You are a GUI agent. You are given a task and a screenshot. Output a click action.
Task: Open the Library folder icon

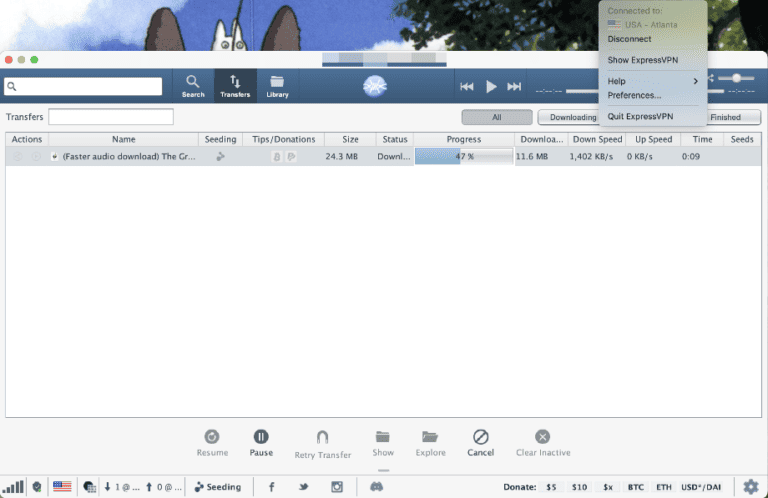(277, 86)
